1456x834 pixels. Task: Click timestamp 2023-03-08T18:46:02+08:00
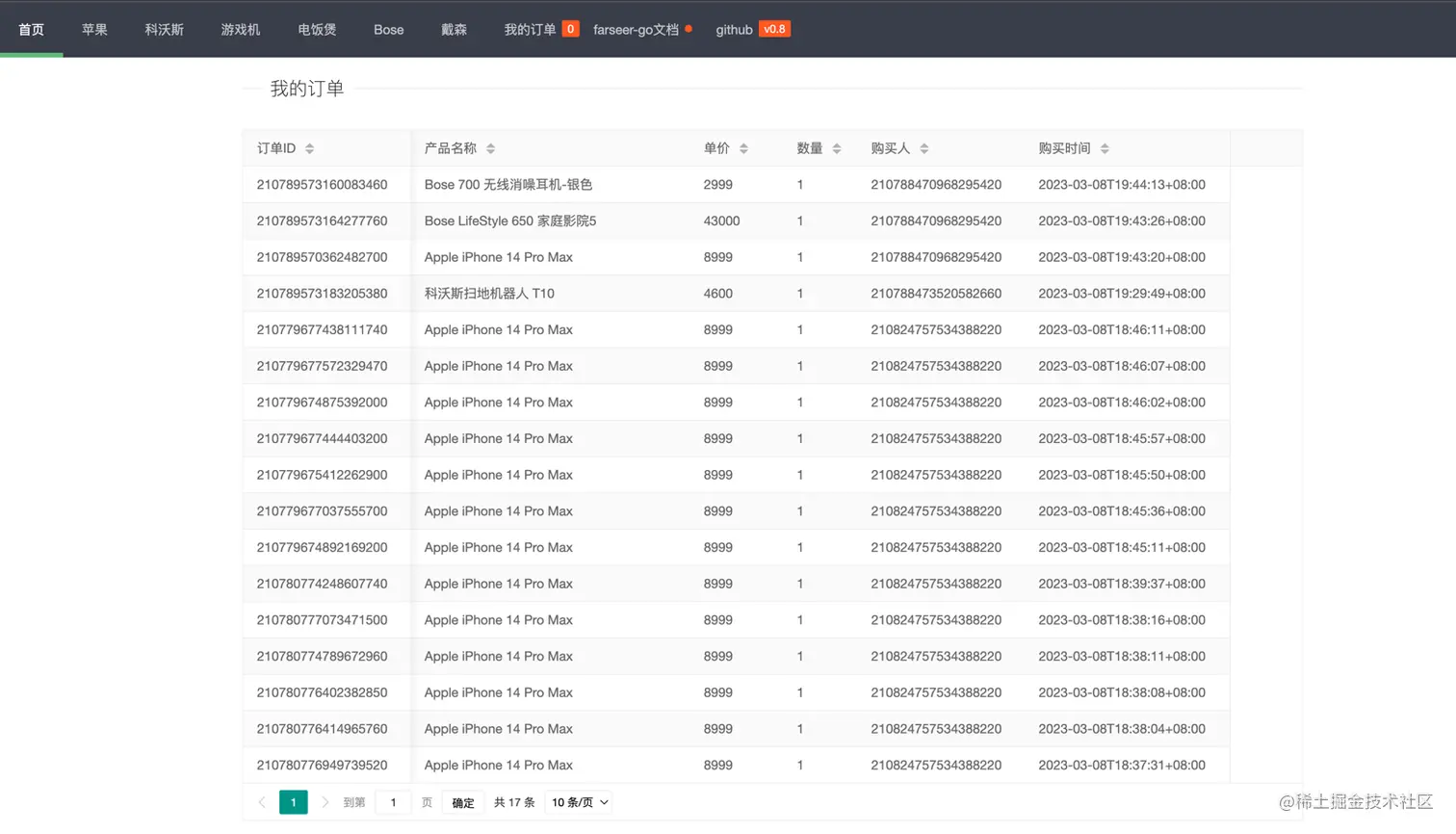coord(1122,403)
